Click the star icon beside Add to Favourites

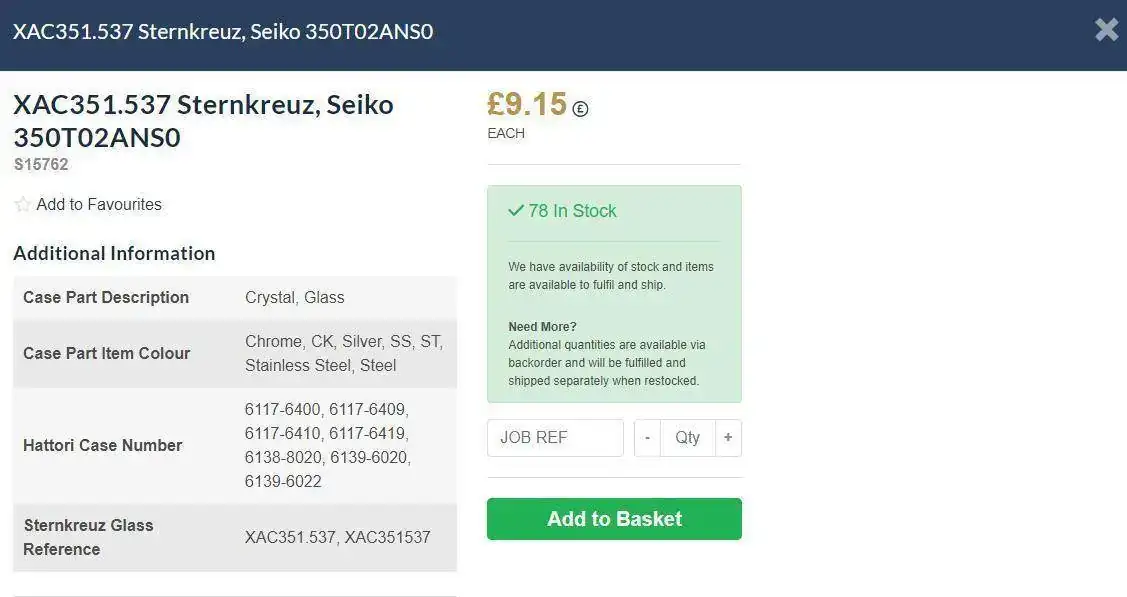click(x=22, y=205)
